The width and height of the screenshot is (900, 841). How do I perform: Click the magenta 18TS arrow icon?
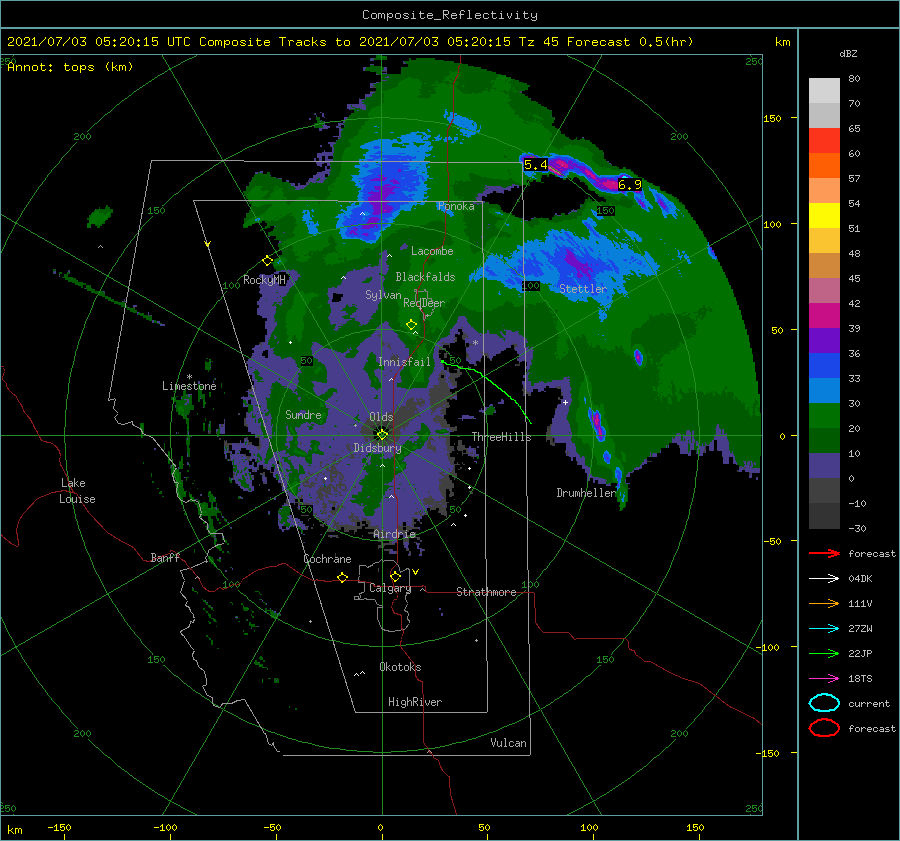[x=824, y=679]
